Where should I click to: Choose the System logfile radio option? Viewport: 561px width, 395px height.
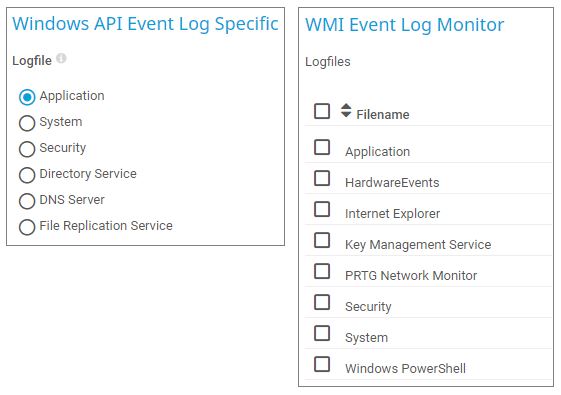[27, 123]
